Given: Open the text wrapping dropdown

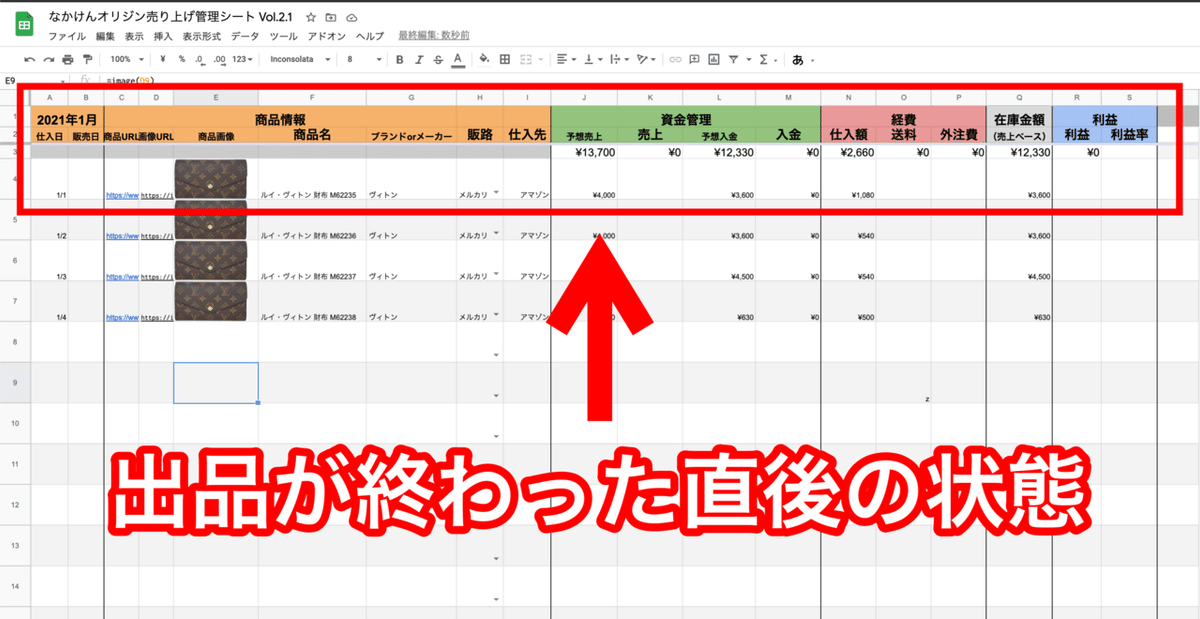Looking at the screenshot, I should point(619,60).
